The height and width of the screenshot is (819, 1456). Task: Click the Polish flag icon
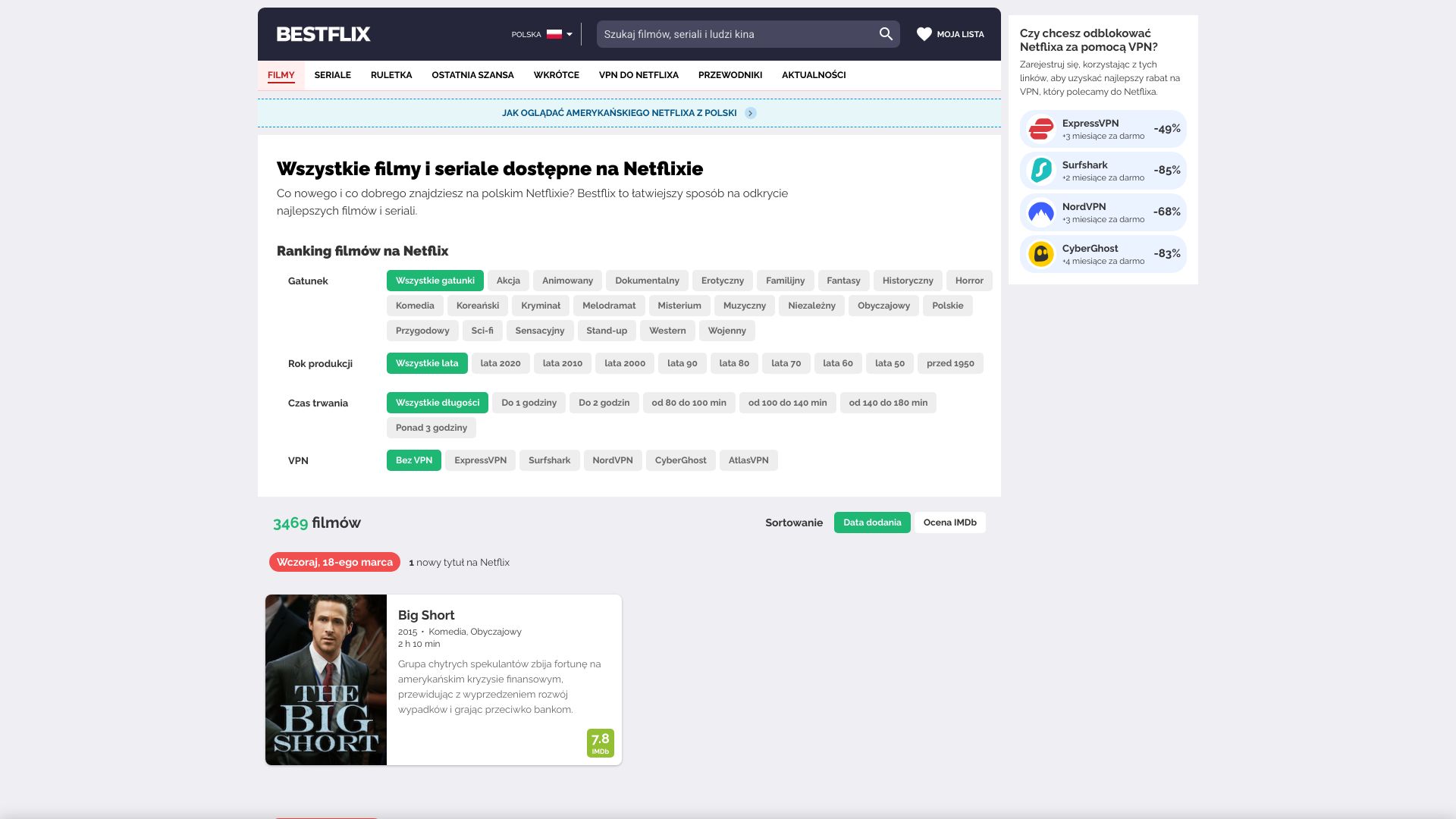pos(554,34)
